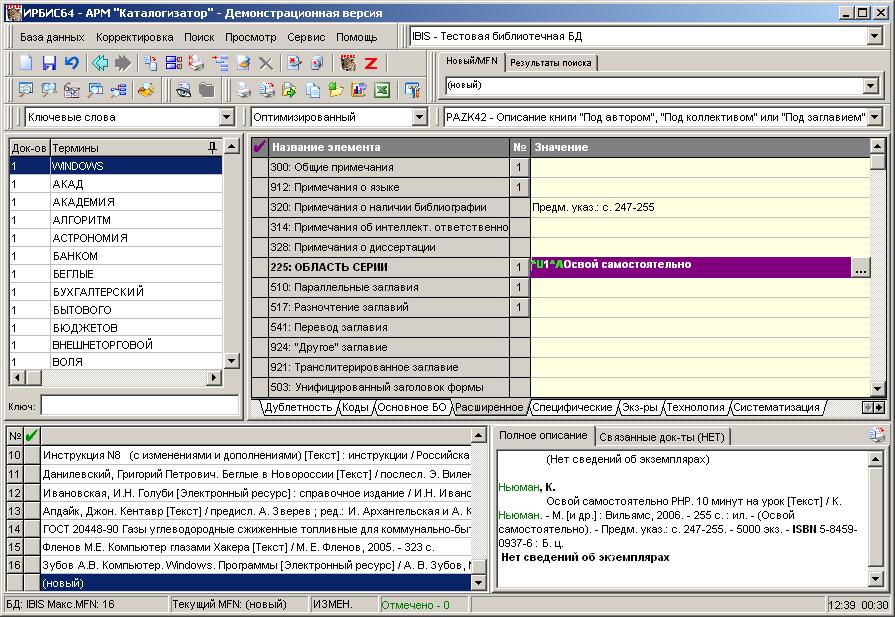Select АСТРОНОМИЯ in the terms list
The image size is (895, 617).
click(90, 238)
